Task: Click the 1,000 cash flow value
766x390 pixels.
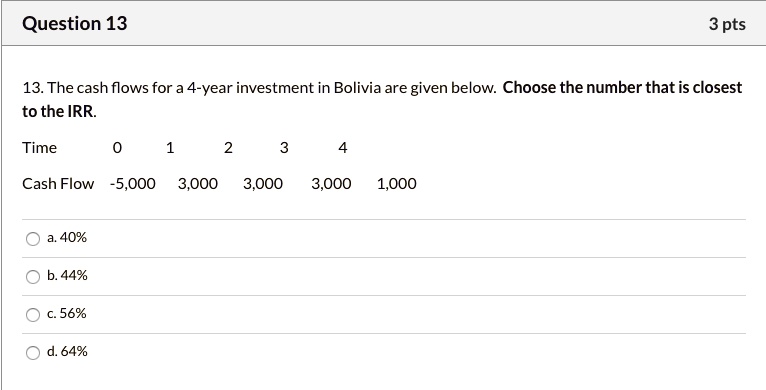Action: pos(397,184)
